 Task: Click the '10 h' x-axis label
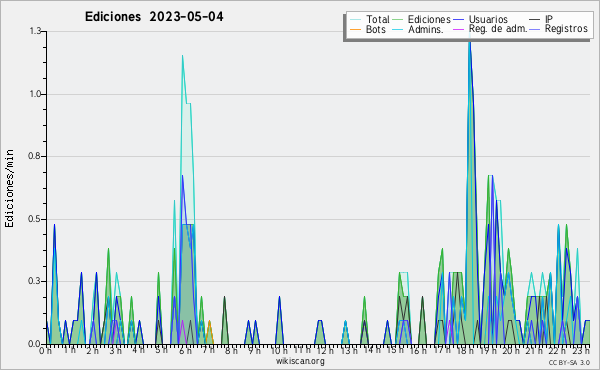(279, 351)
